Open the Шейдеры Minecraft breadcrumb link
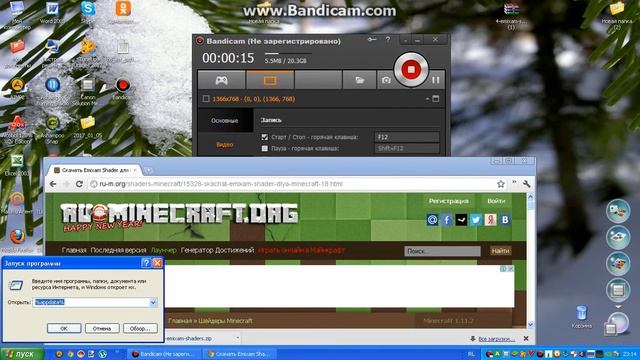This screenshot has width=640, height=360. pyautogui.click(x=225, y=321)
